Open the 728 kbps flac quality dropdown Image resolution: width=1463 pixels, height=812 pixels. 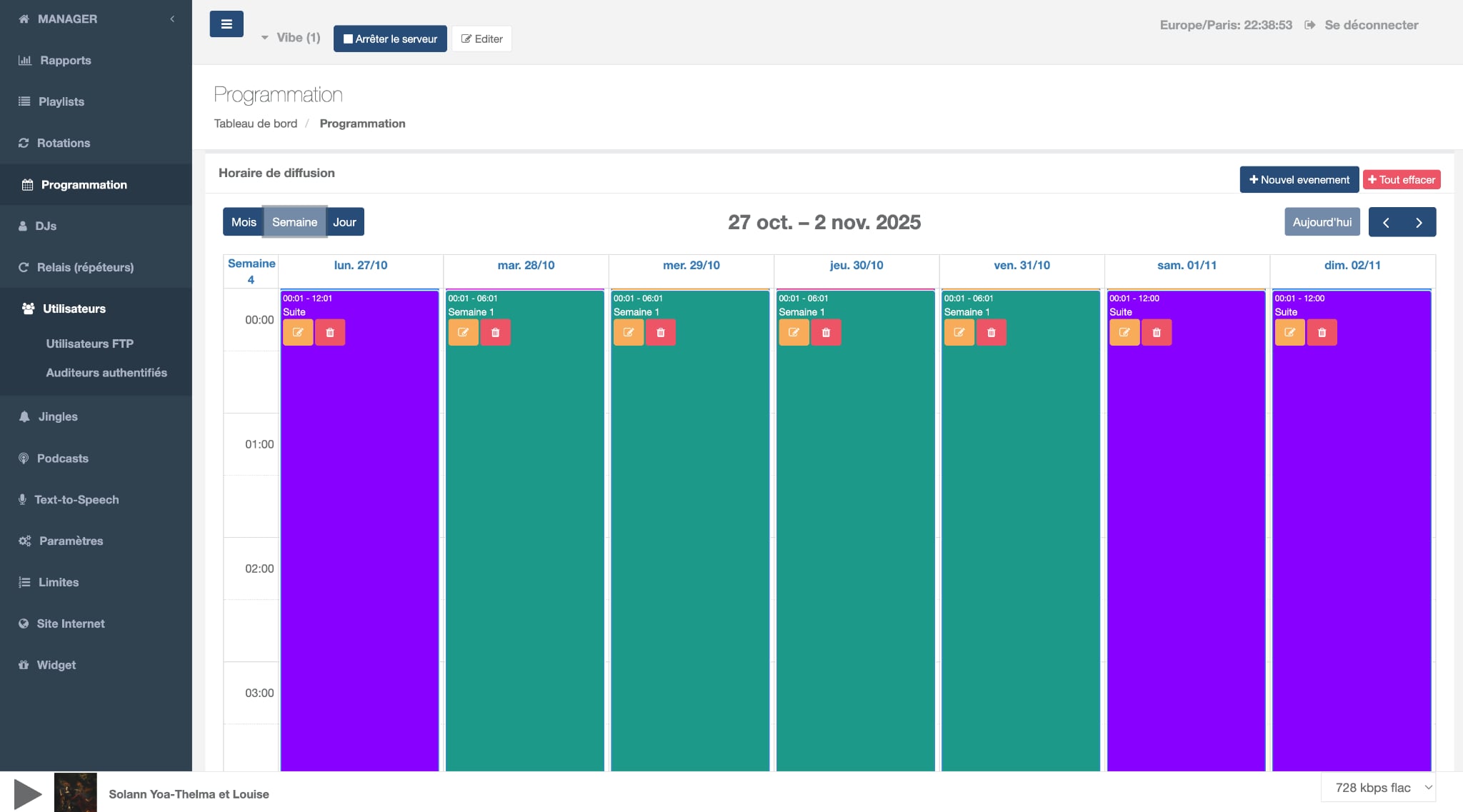click(1378, 788)
